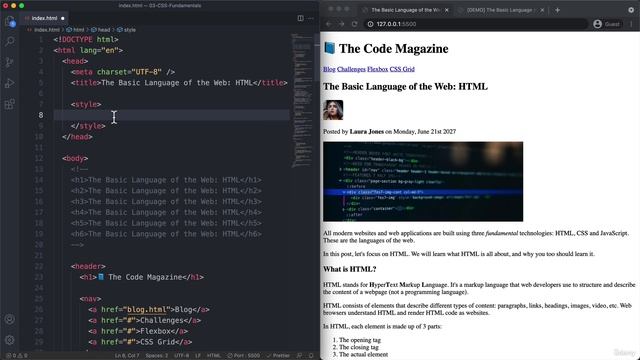Image resolution: width=640 pixels, height=360 pixels.
Task: Open the Challenges link on webpage
Action: click(351, 69)
